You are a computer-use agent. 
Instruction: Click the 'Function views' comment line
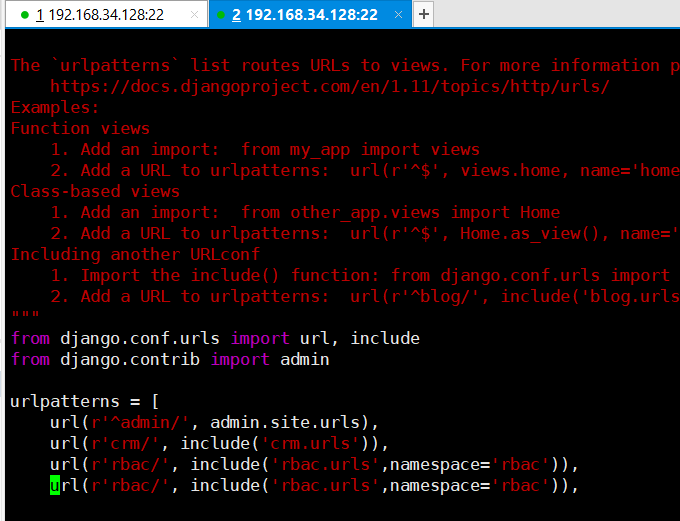tap(80, 128)
